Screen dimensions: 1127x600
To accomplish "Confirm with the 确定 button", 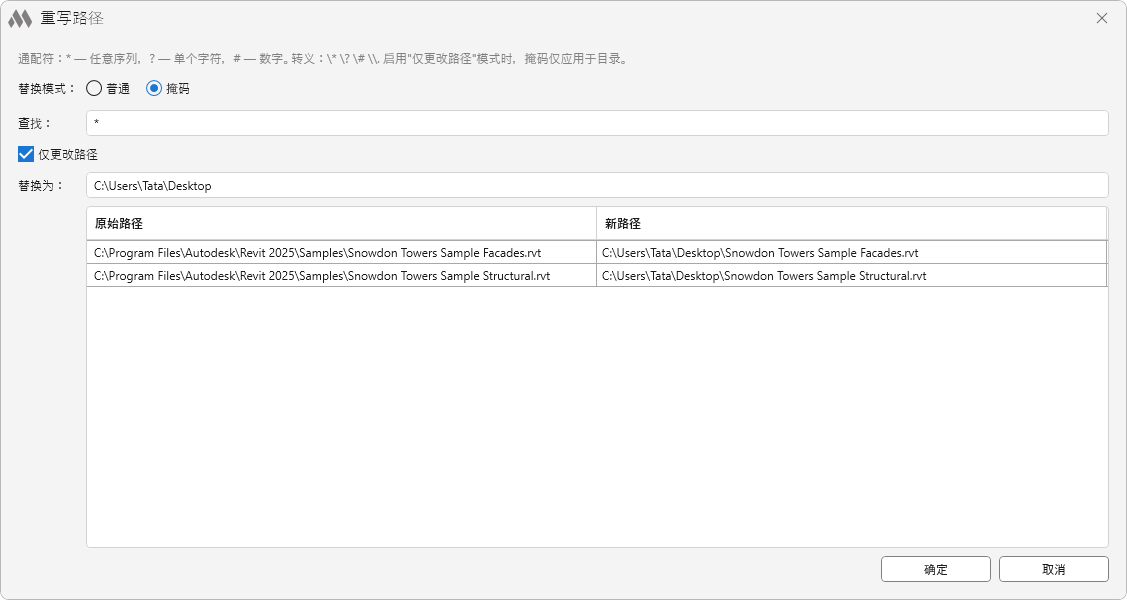I will [935, 569].
